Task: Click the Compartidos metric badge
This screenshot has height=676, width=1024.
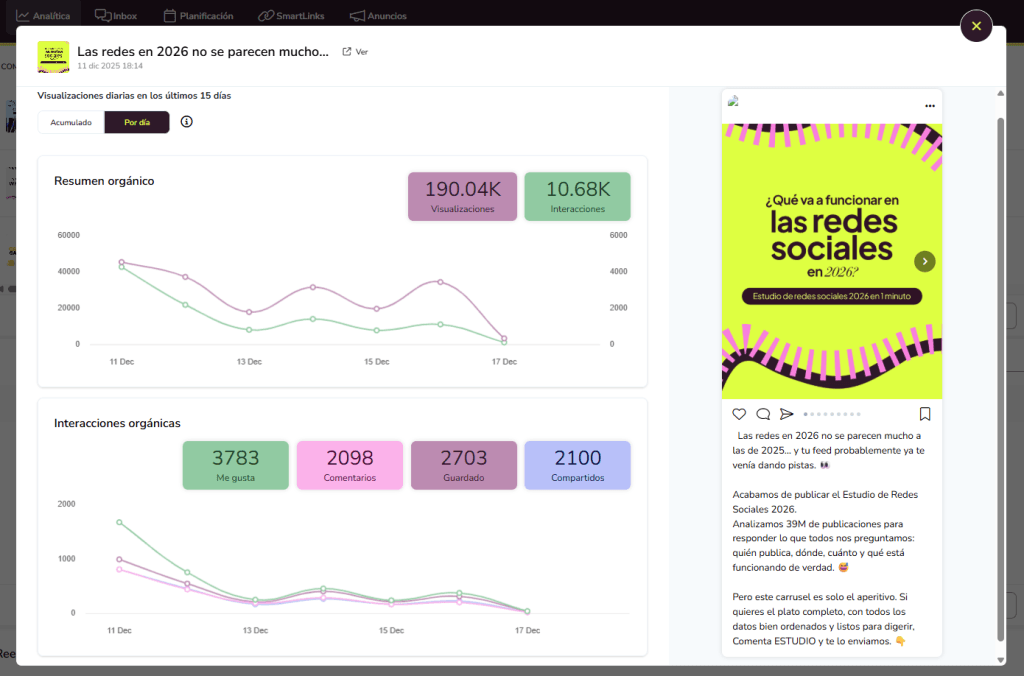Action: (577, 465)
